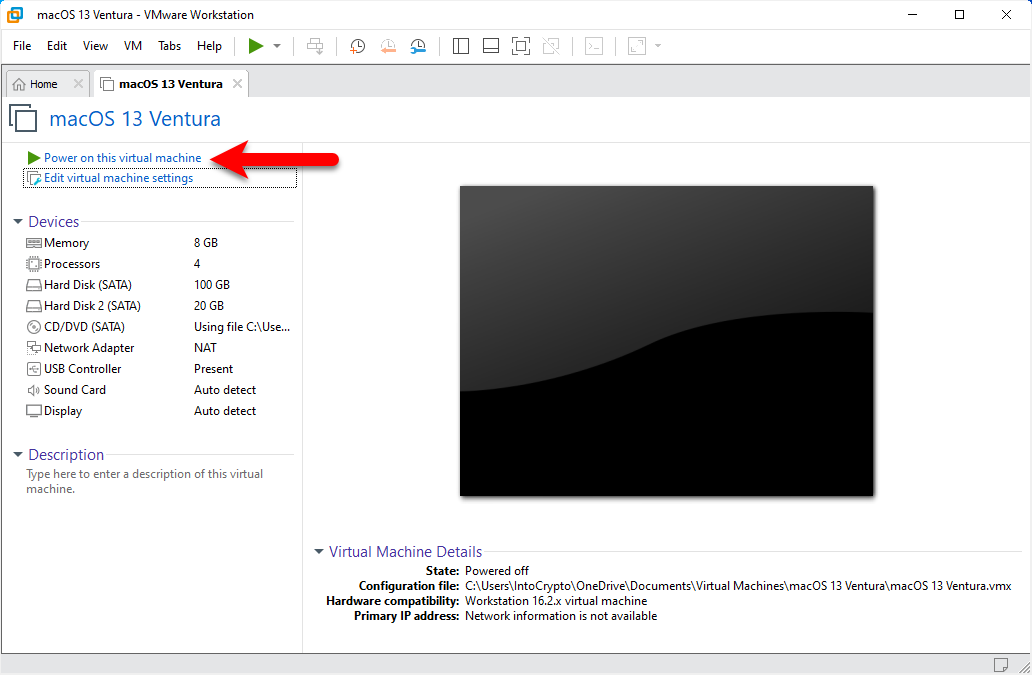Click the VM screen preview thumbnail
Viewport: 1032px width, 675px height.
click(x=666, y=341)
